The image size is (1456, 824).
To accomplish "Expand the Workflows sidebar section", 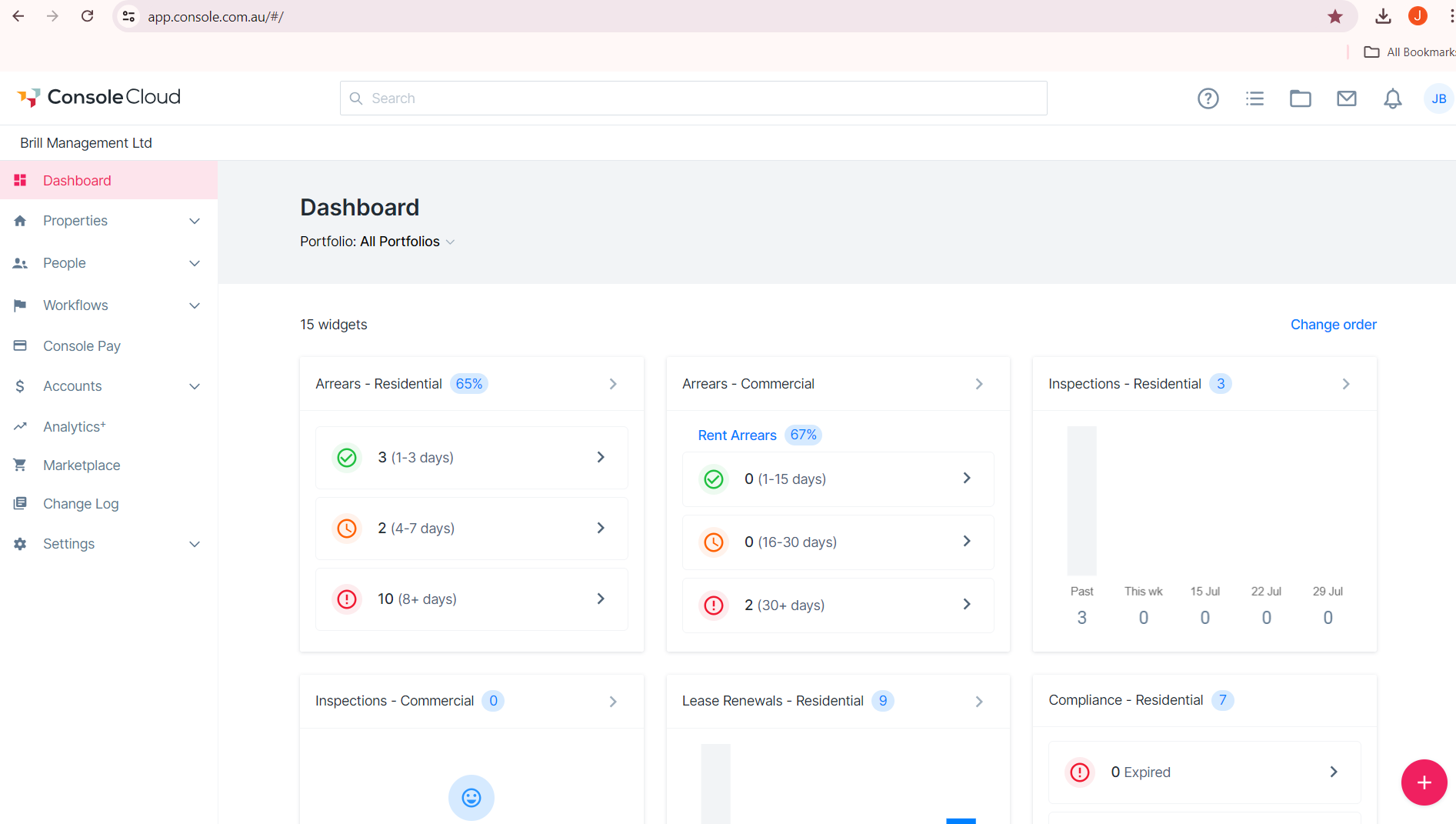I will (108, 305).
